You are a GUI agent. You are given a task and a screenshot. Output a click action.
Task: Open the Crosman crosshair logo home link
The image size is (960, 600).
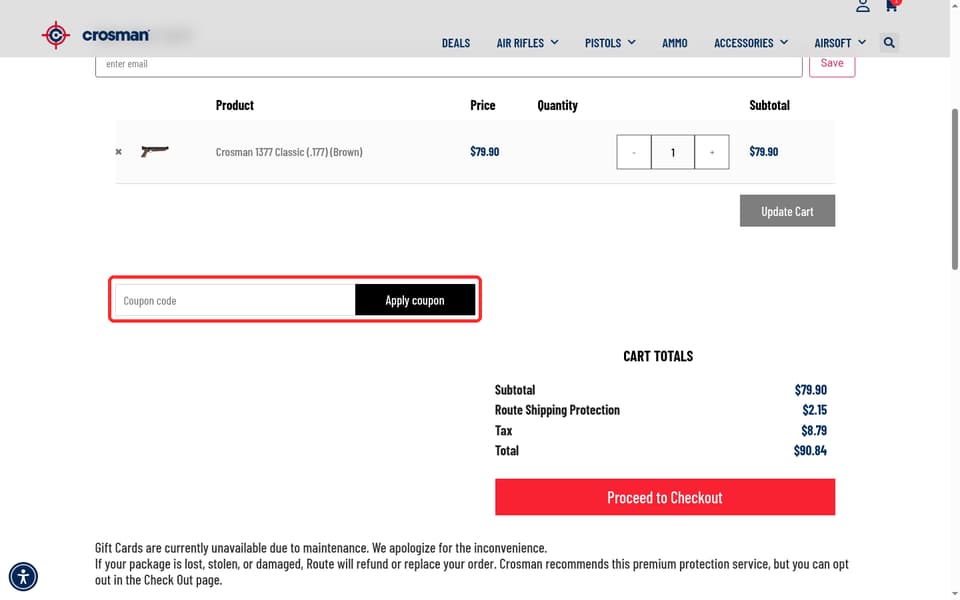[x=56, y=35]
